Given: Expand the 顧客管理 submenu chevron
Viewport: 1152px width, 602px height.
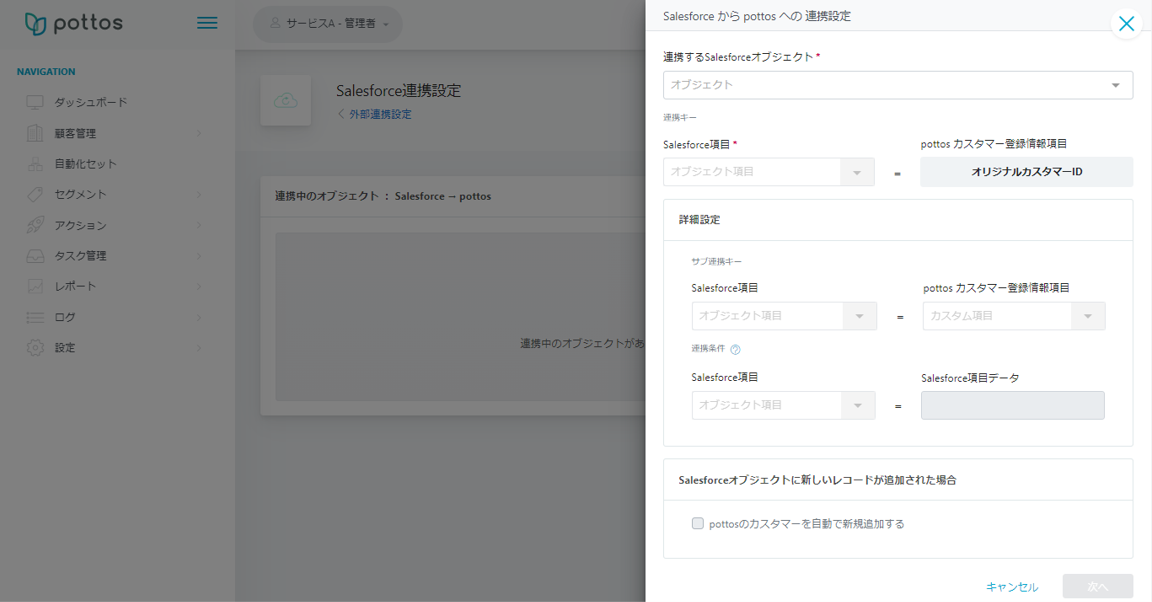Looking at the screenshot, I should point(199,133).
